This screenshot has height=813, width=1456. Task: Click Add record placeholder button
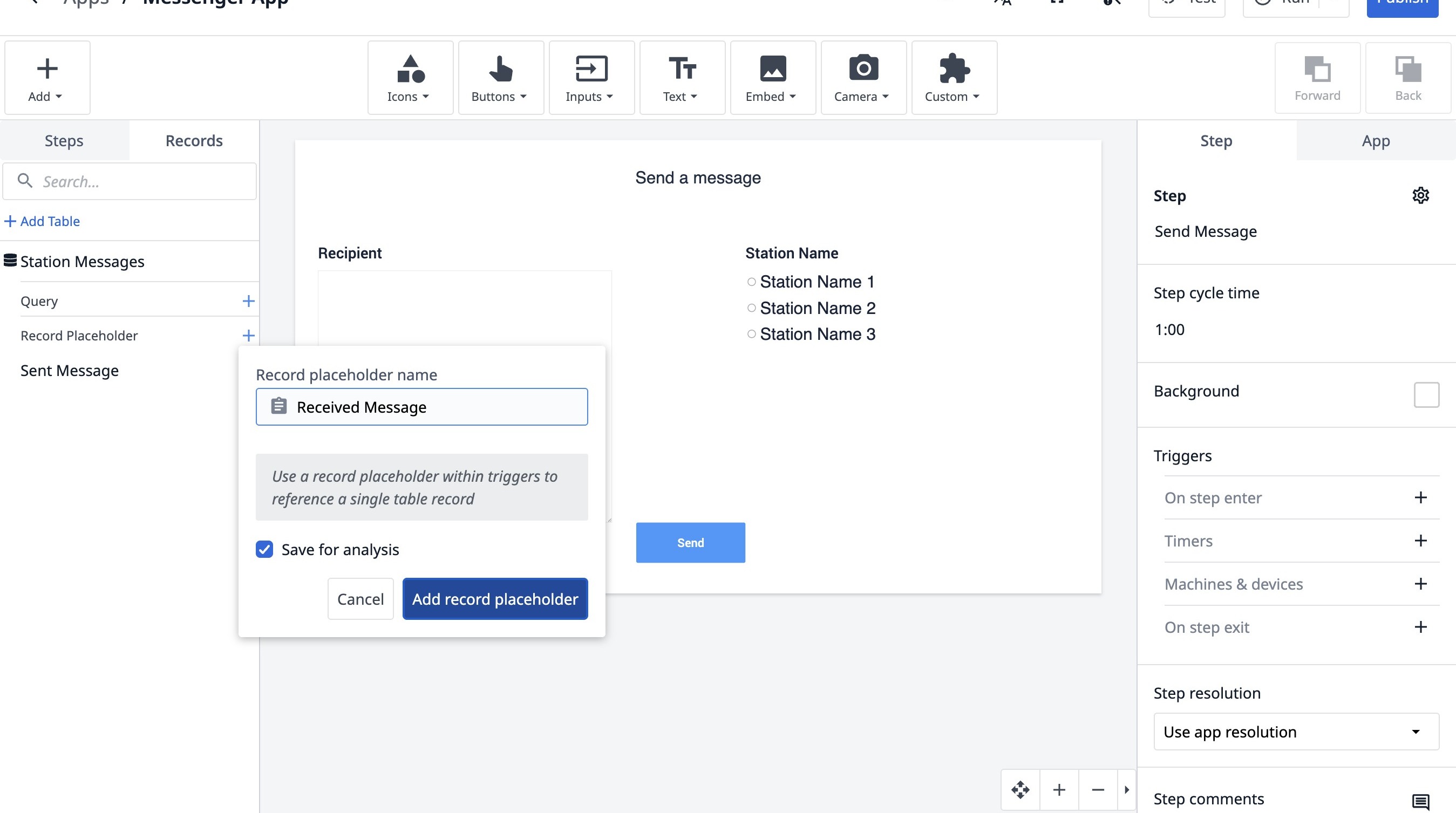click(x=494, y=599)
